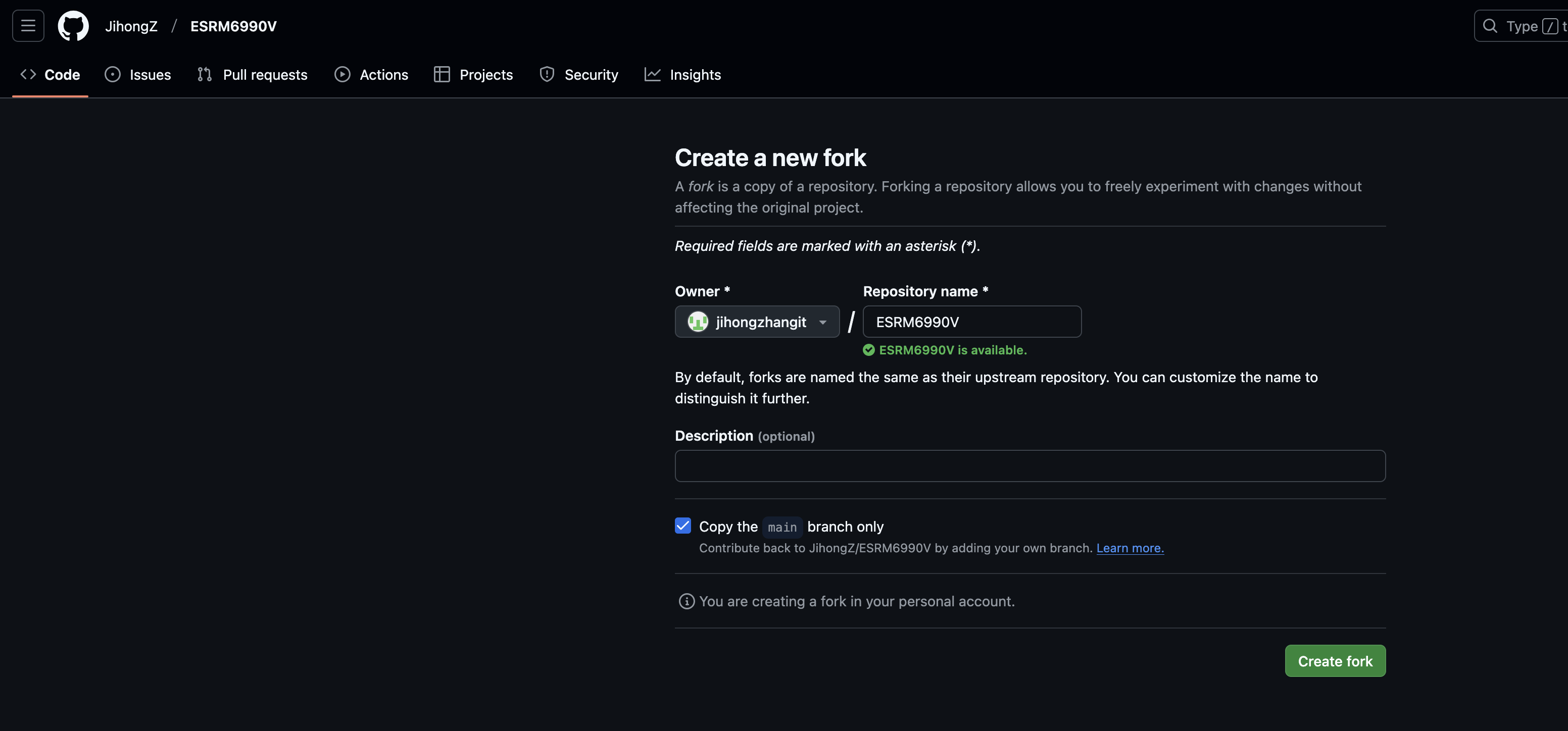The image size is (1568, 731).
Task: Click the Create fork button
Action: (1335, 661)
